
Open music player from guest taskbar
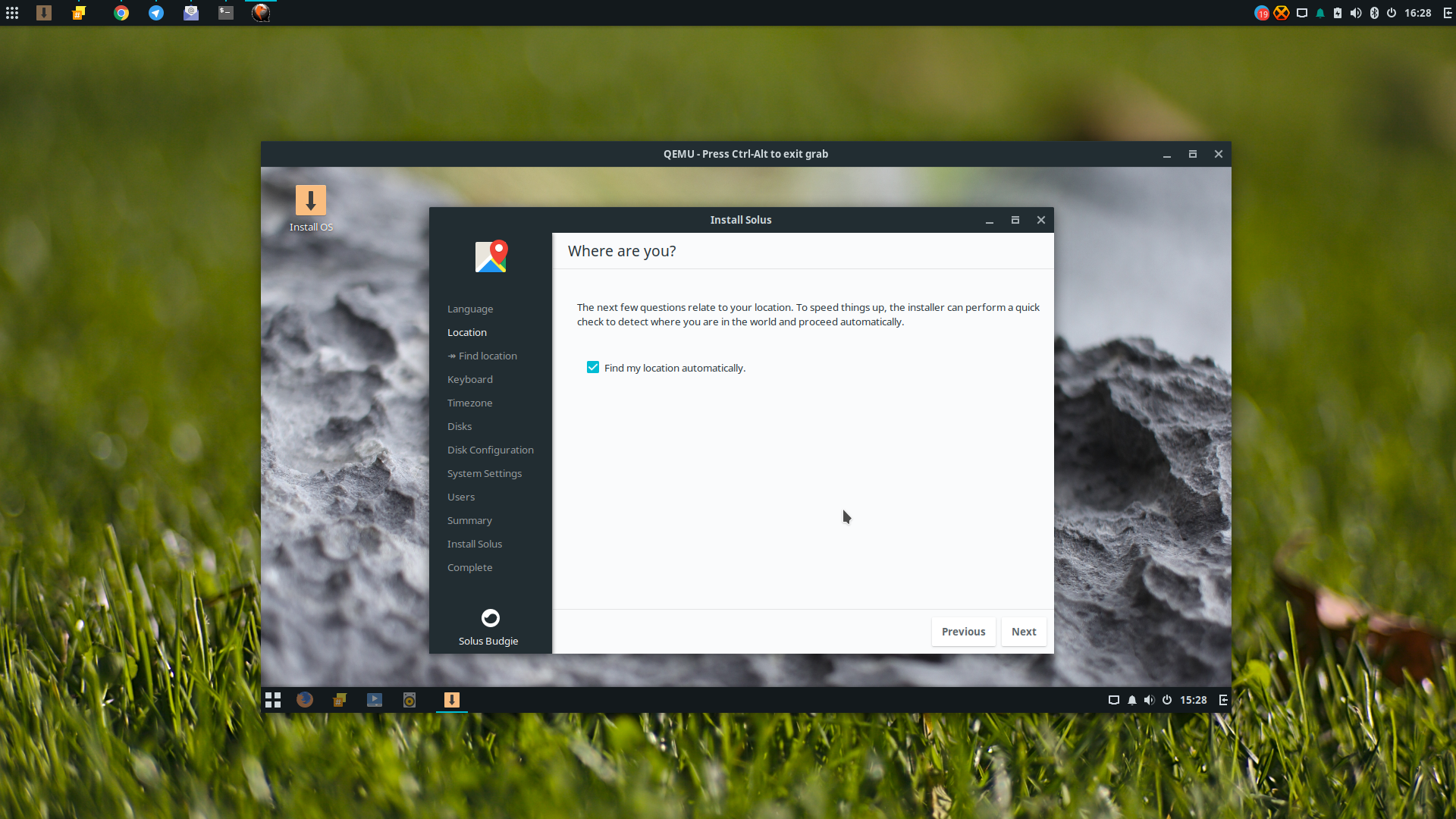pyautogui.click(x=409, y=700)
